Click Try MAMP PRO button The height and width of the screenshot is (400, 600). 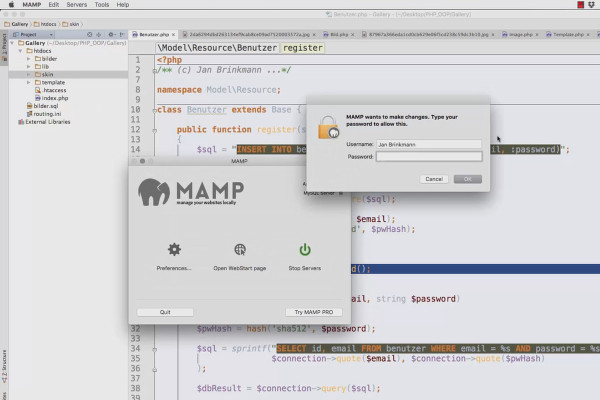point(314,312)
